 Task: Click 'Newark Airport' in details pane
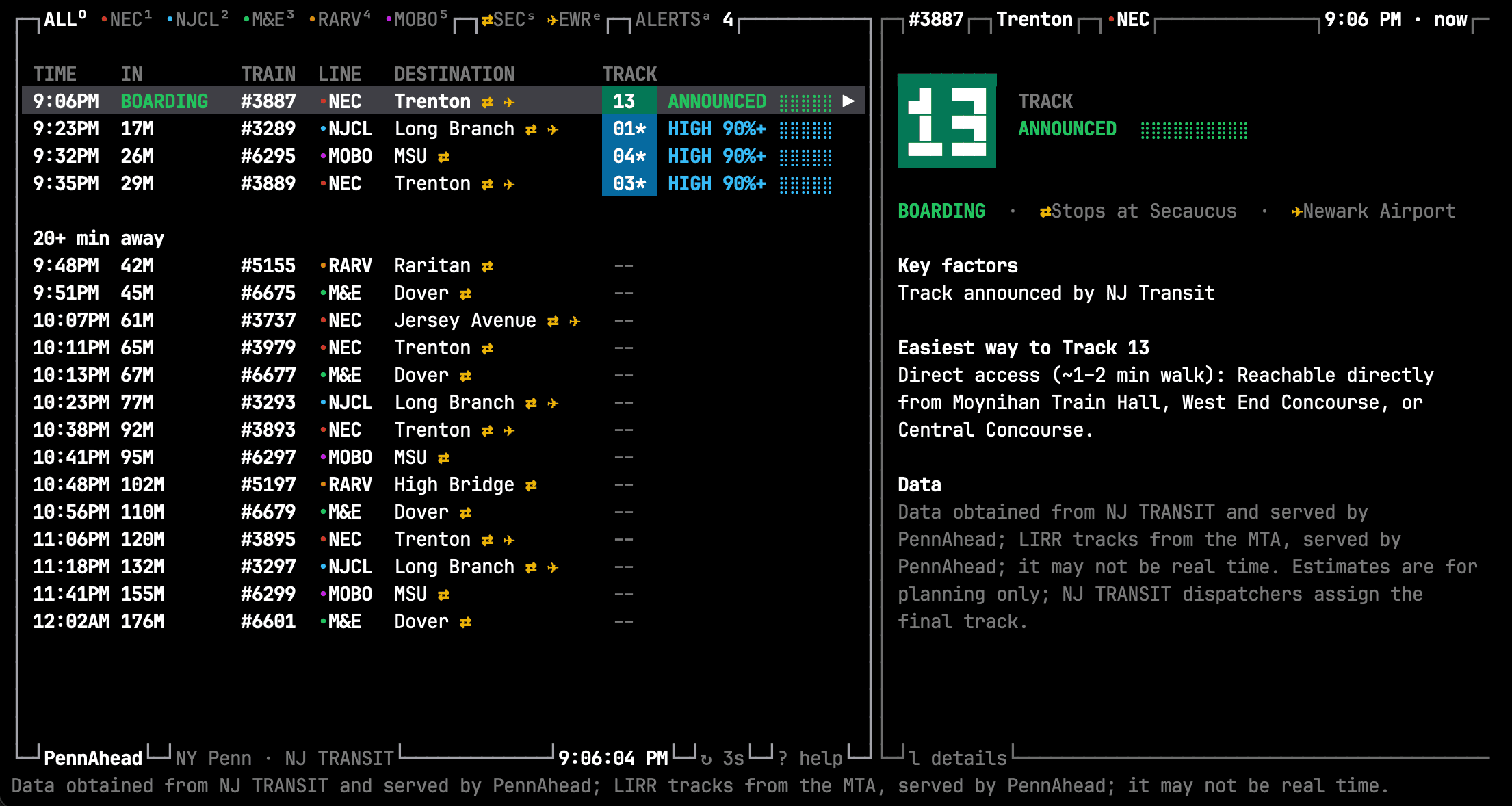tap(1373, 211)
